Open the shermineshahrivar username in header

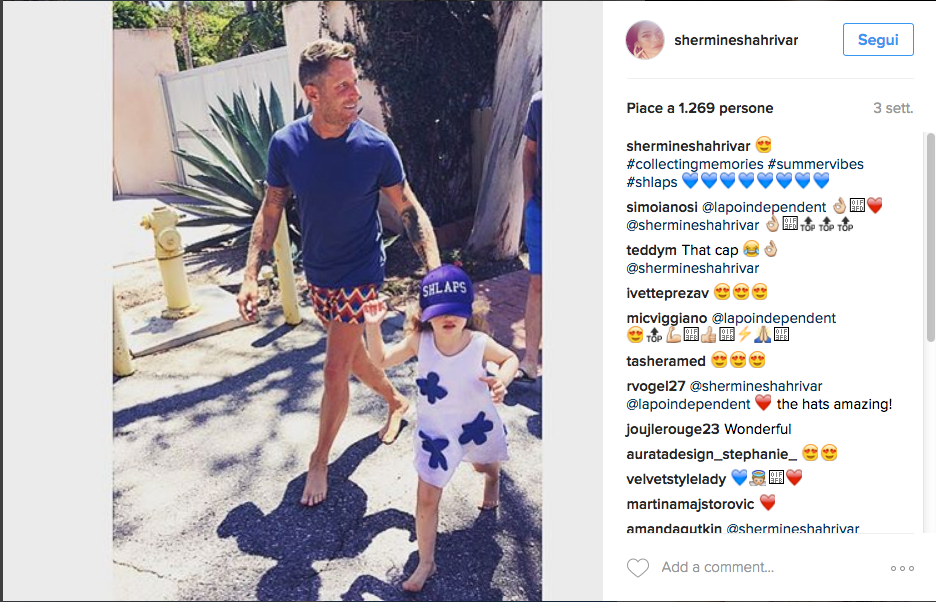(736, 40)
